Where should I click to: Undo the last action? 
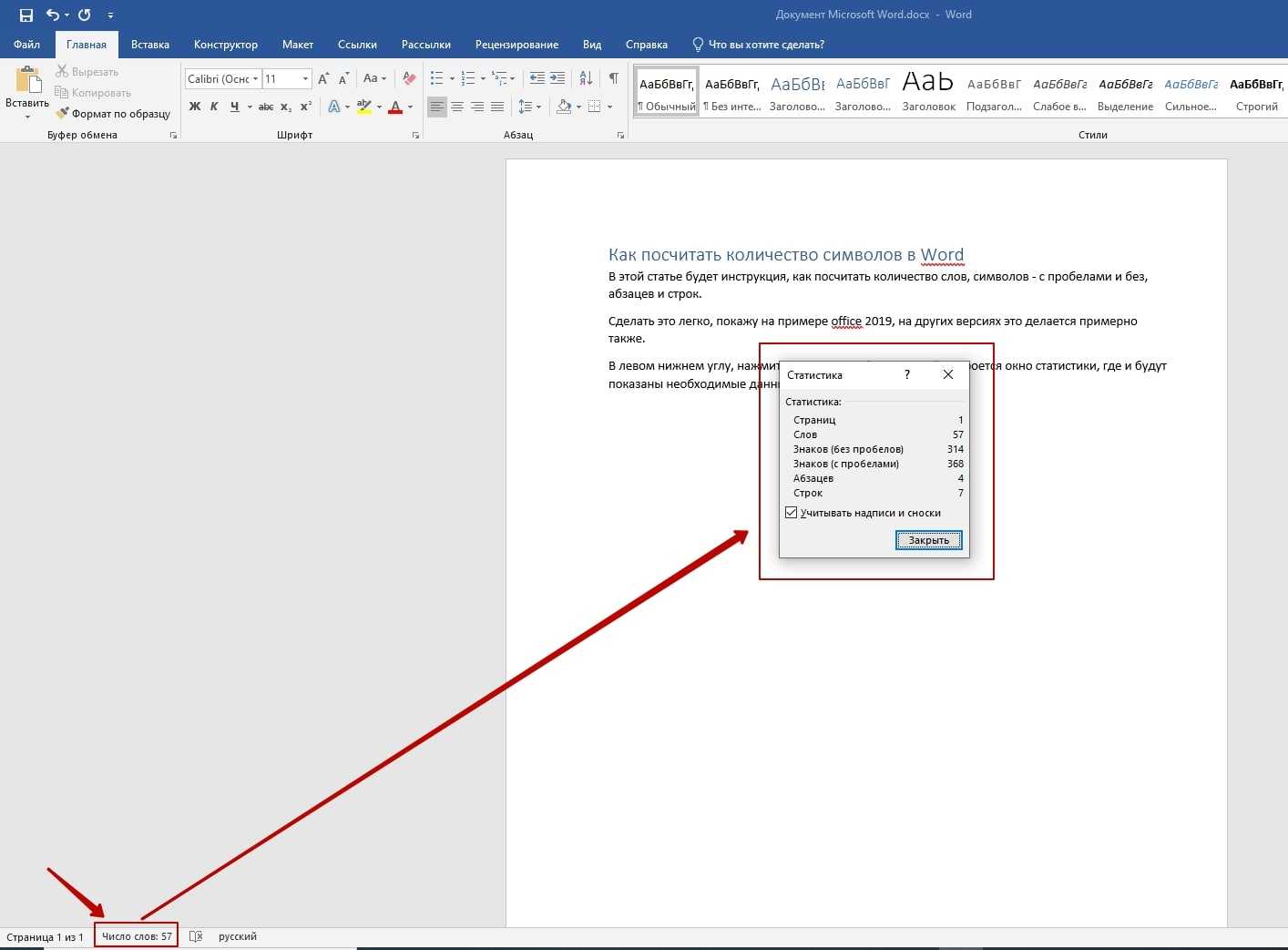53,15
